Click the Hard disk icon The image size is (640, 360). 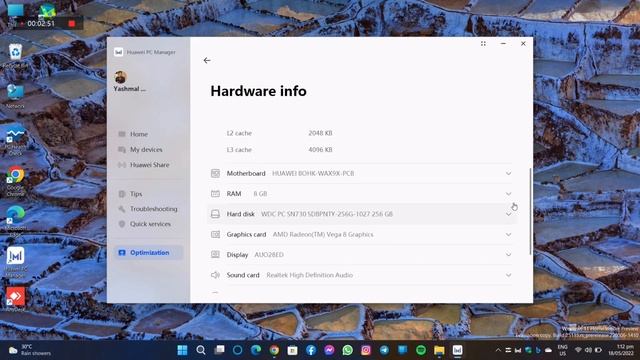tap(215, 214)
